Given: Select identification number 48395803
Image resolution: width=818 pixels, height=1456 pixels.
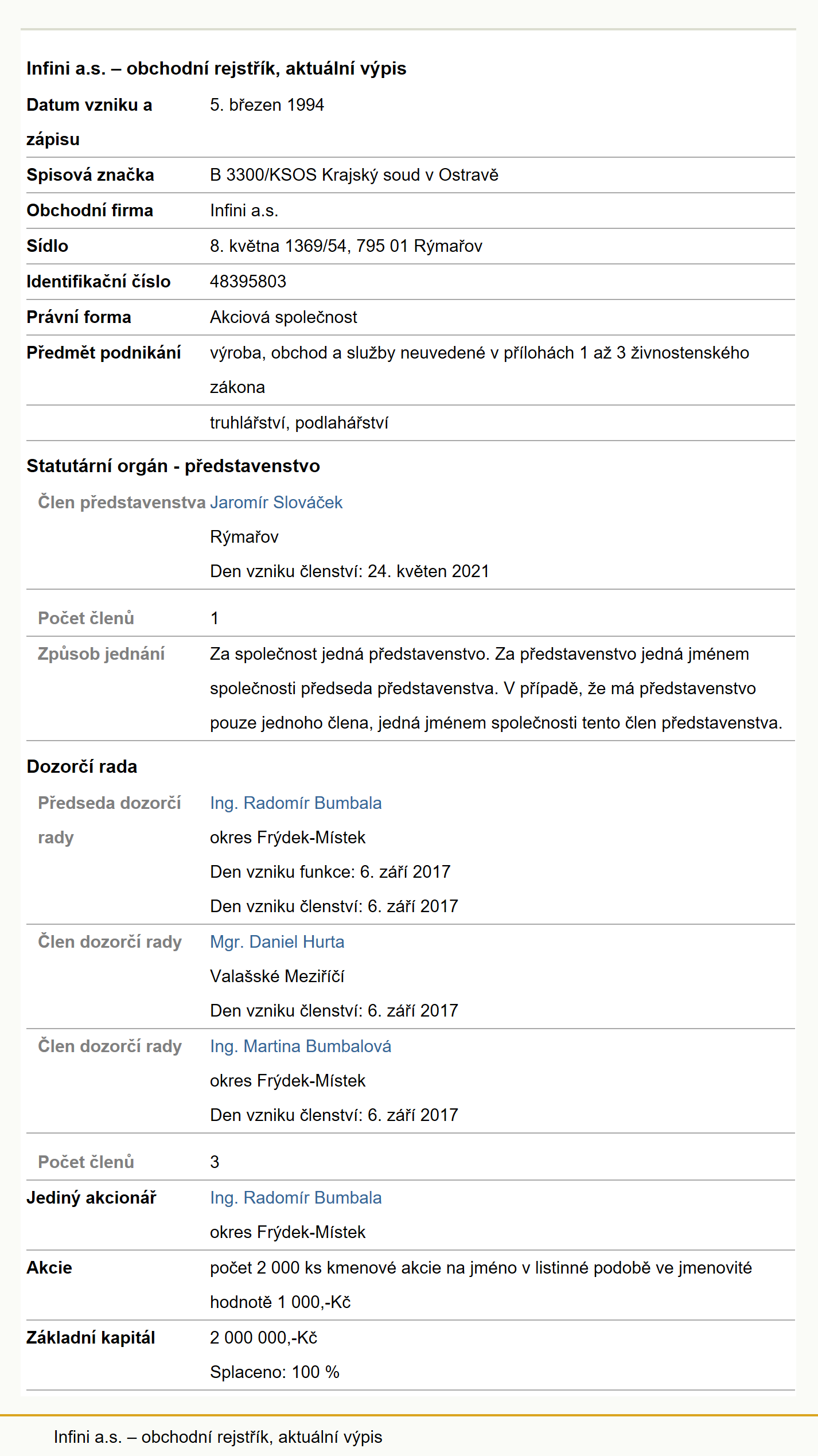Looking at the screenshot, I should [x=248, y=282].
